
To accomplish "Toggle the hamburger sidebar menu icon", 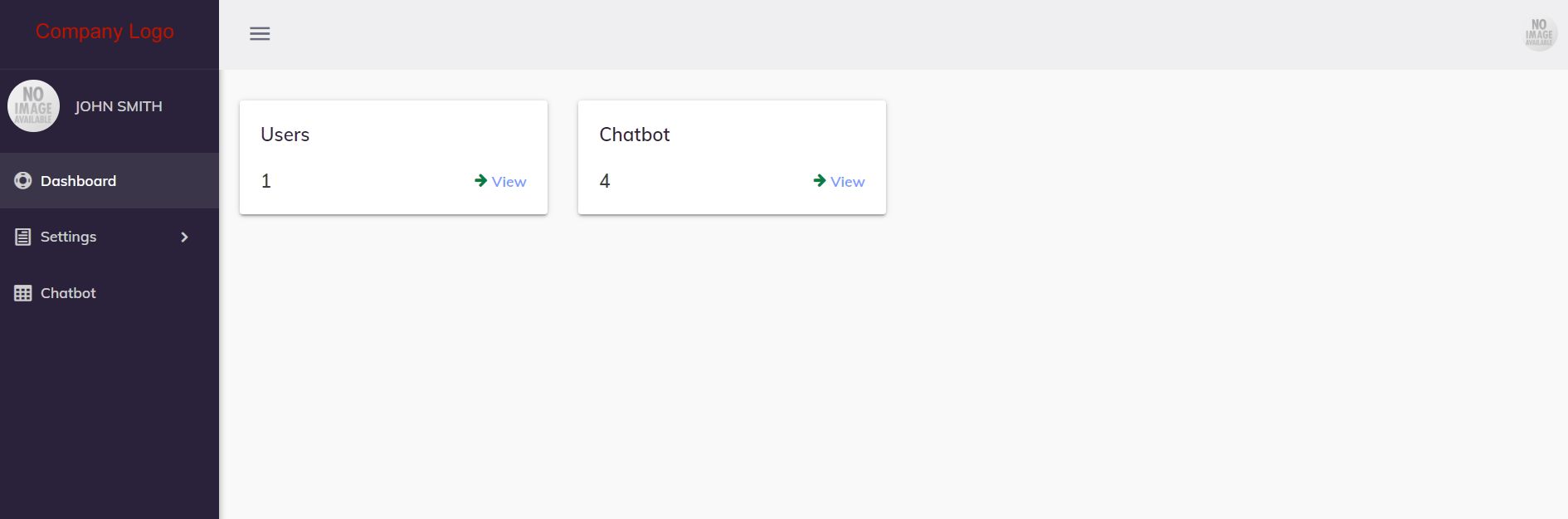I will [x=260, y=34].
